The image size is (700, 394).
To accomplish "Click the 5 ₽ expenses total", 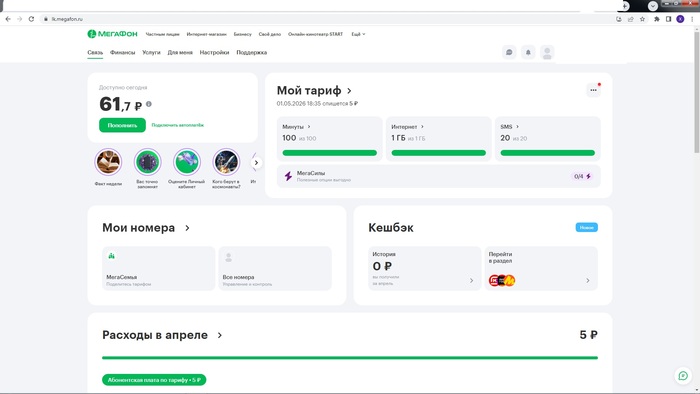I will coord(588,335).
